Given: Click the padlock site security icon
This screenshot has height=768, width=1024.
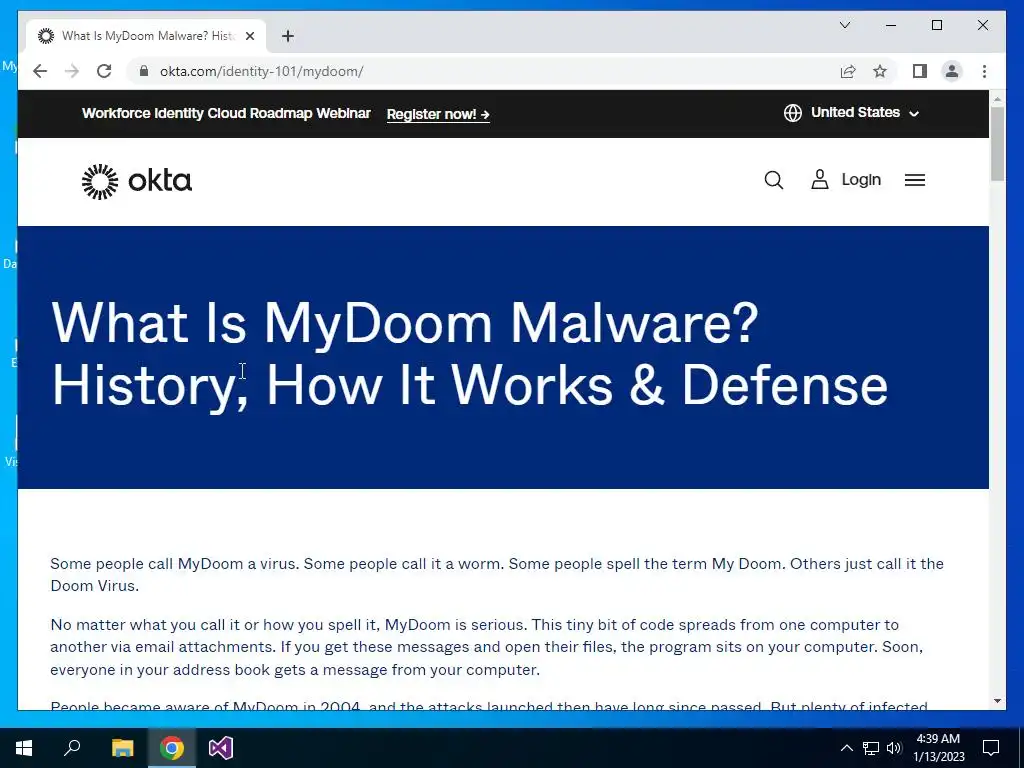Looking at the screenshot, I should (x=144, y=71).
